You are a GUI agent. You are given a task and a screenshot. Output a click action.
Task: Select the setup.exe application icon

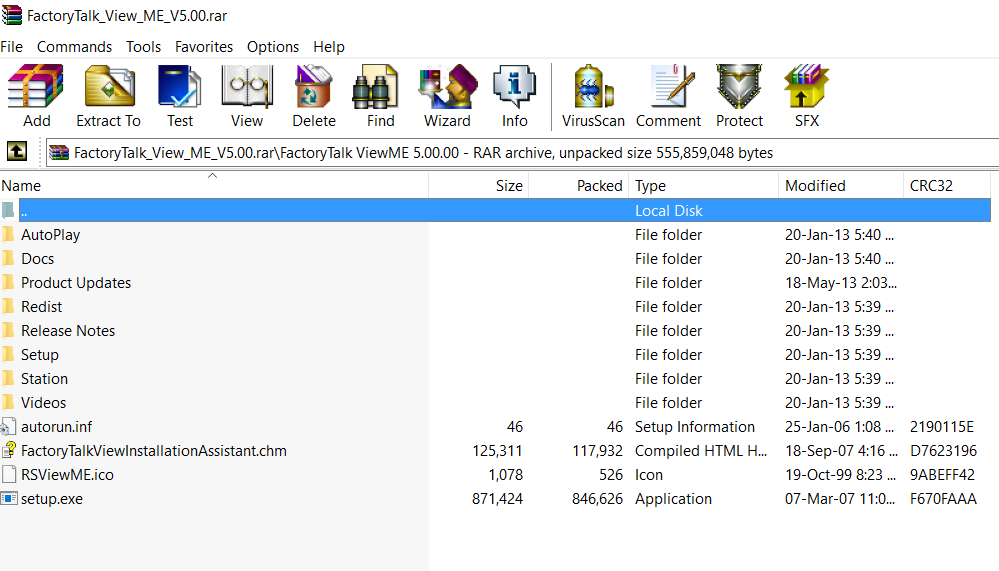pos(9,498)
